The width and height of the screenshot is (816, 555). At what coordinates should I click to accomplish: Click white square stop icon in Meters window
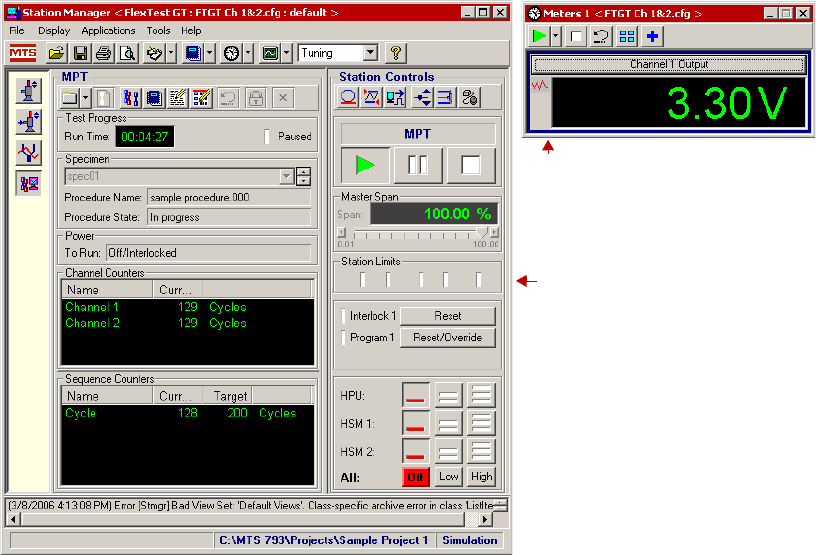[x=576, y=36]
